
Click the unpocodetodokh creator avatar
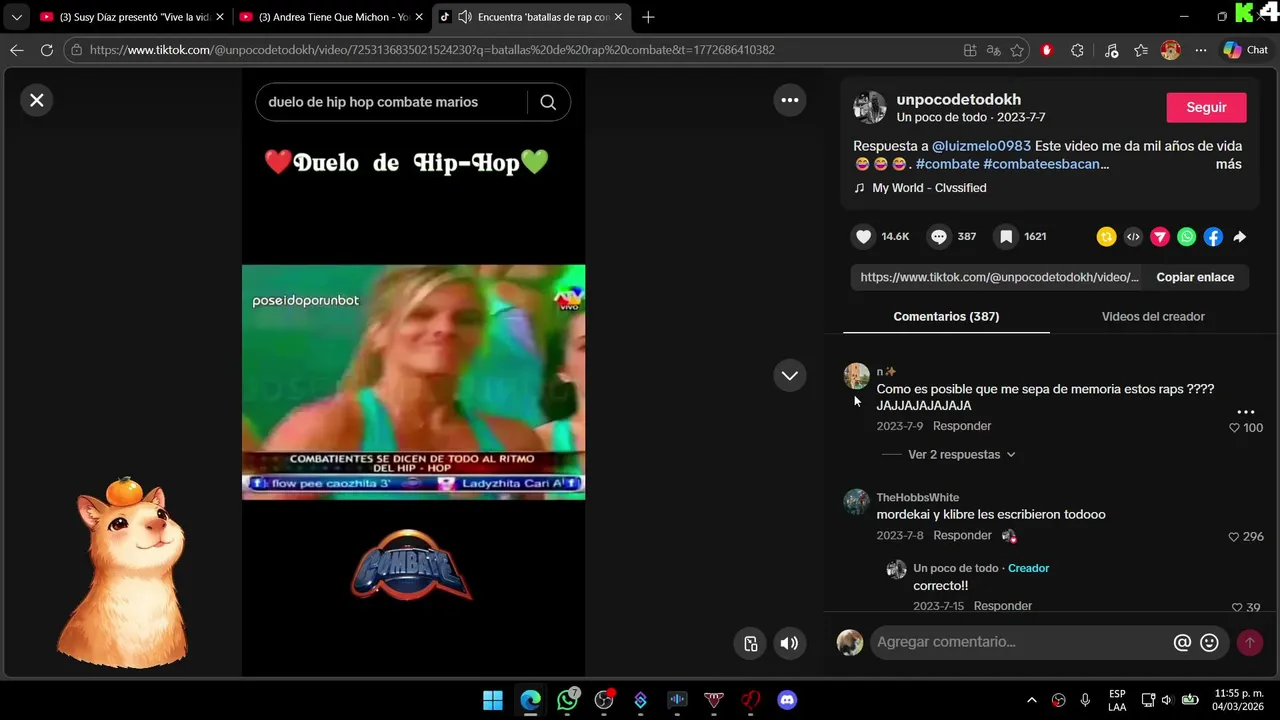tap(869, 107)
